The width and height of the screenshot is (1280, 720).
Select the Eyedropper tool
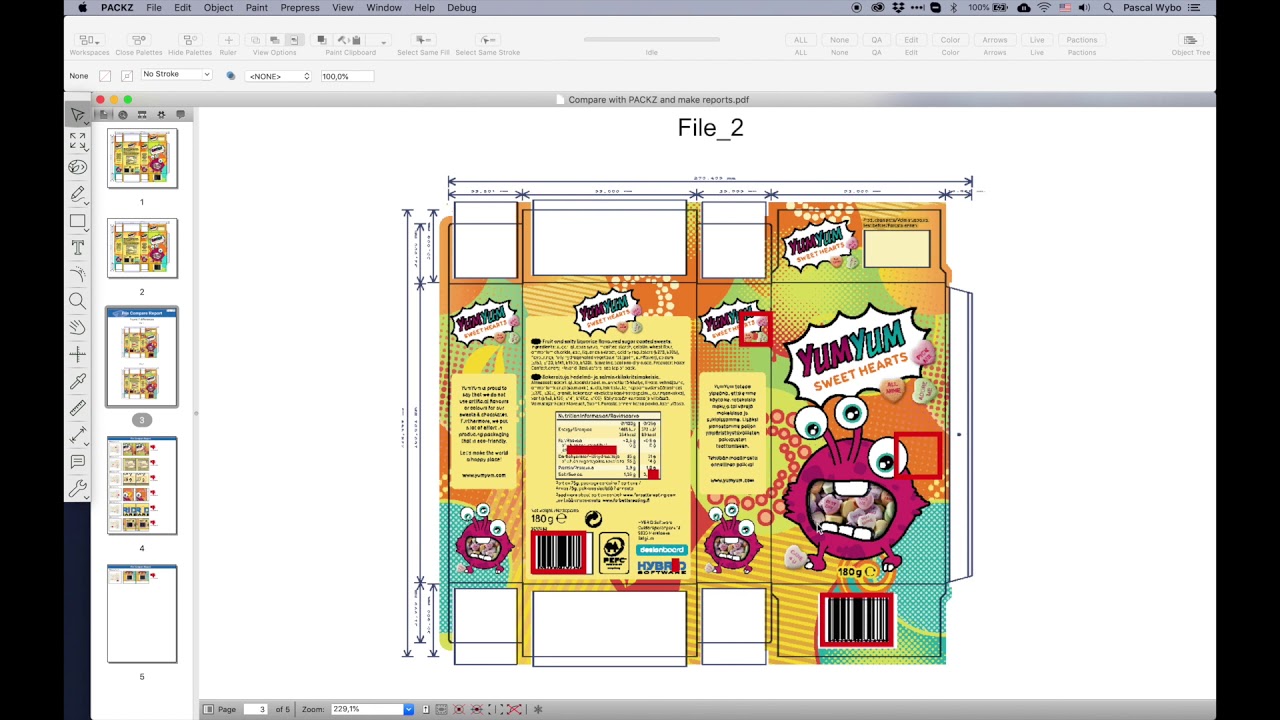[78, 381]
